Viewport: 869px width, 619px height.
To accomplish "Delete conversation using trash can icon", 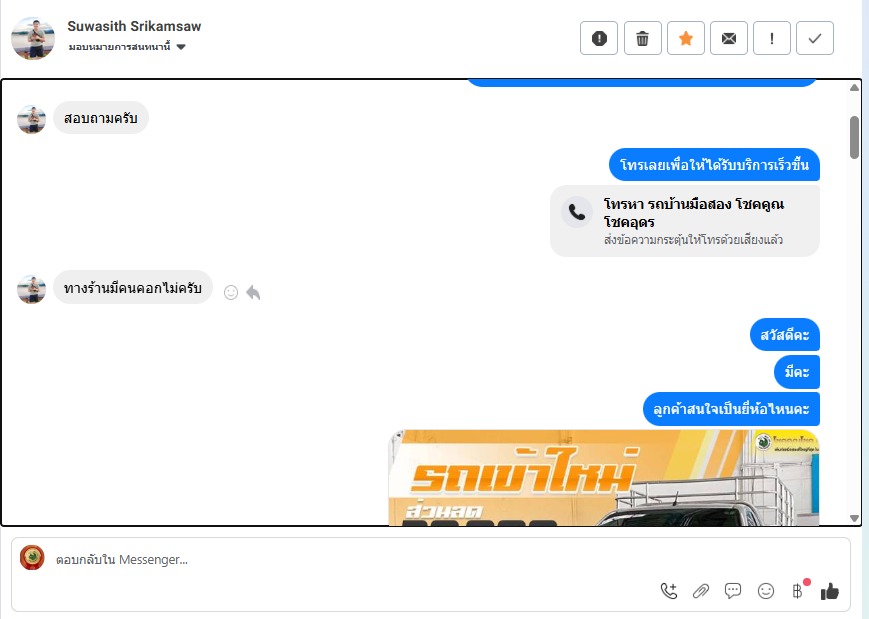I will coord(642,38).
